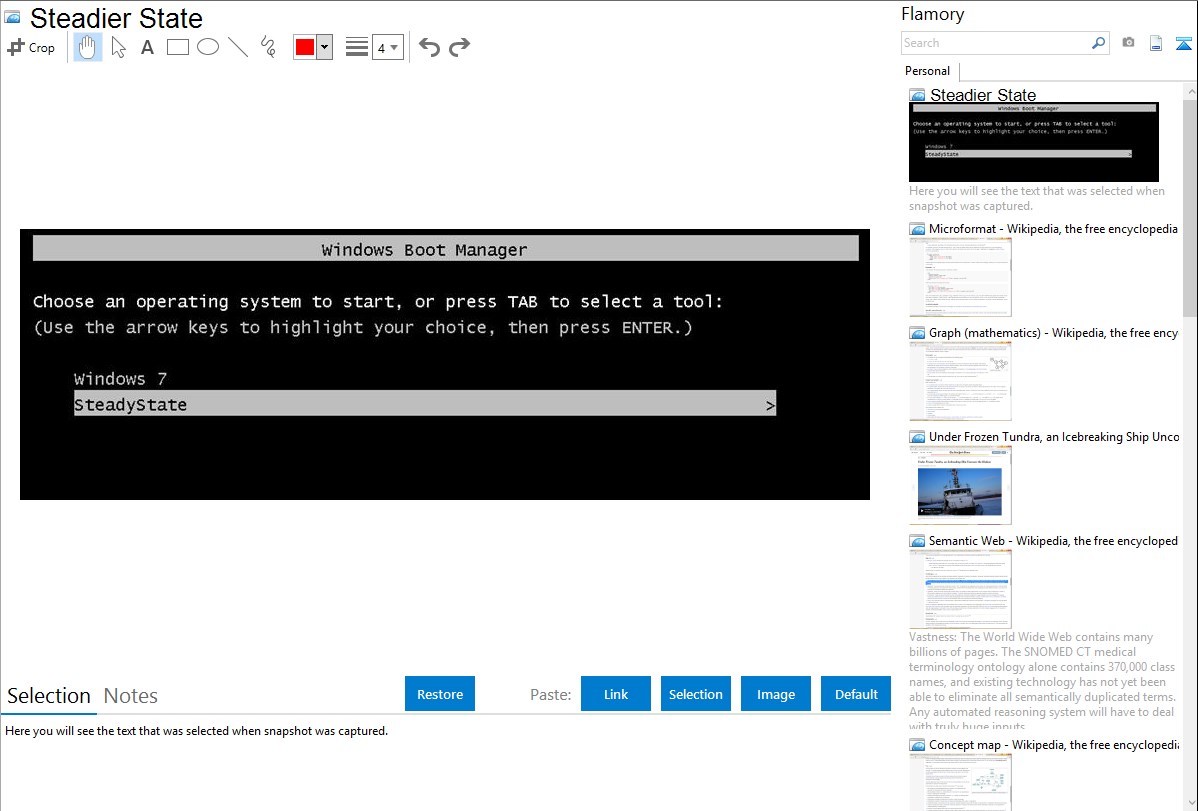This screenshot has width=1198, height=811.
Task: Click the Under Frozen Tundra title text
Action: (1054, 436)
